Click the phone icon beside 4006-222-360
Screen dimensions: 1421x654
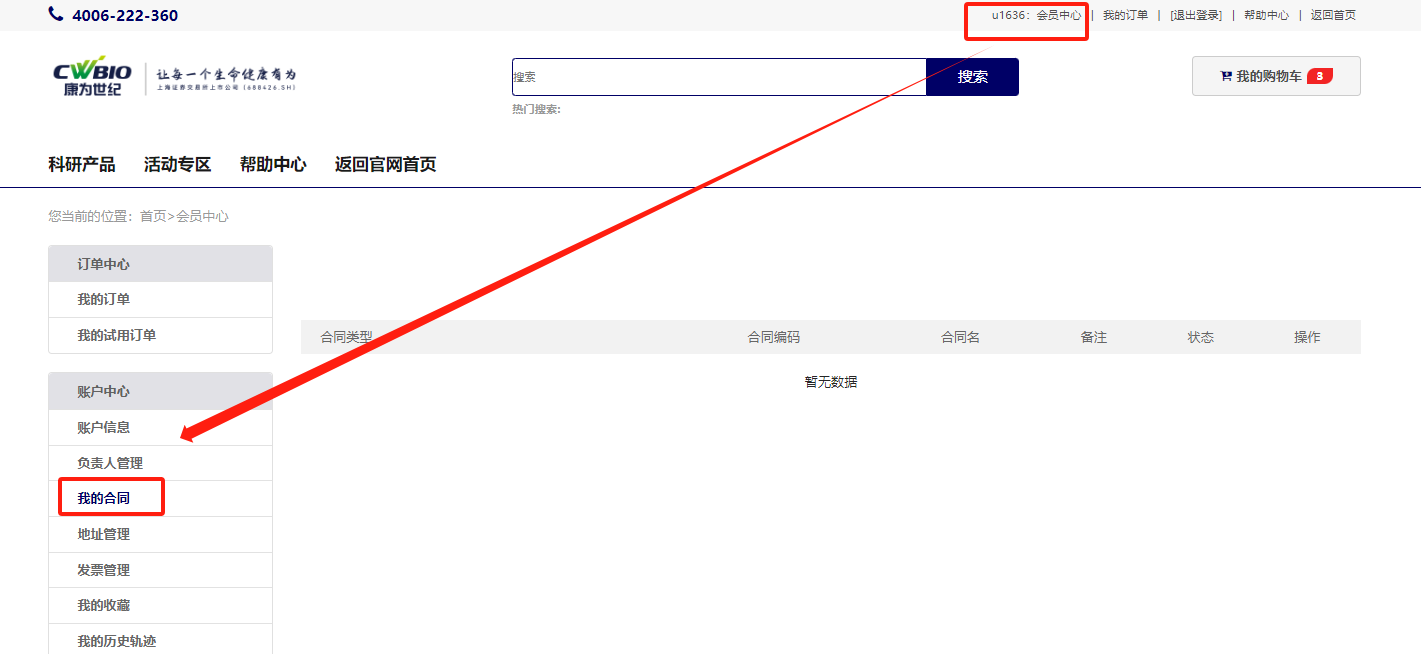tap(56, 15)
